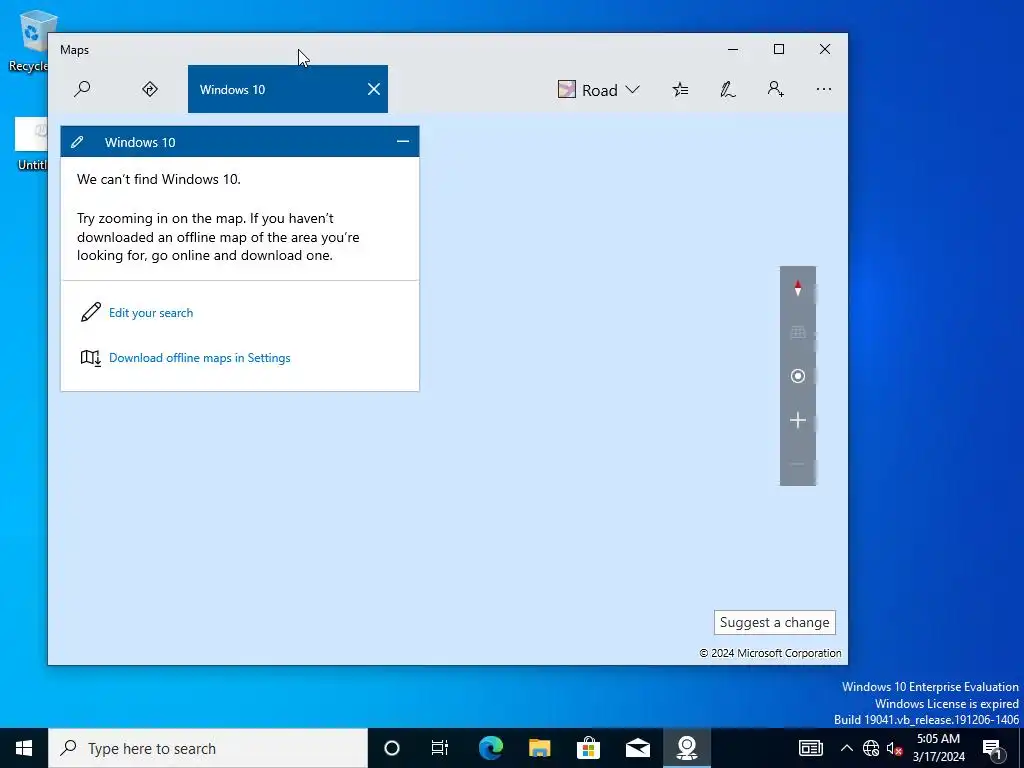This screenshot has height=768, width=1024.
Task: Open the Action Center notifications icon
Action: coord(993,748)
